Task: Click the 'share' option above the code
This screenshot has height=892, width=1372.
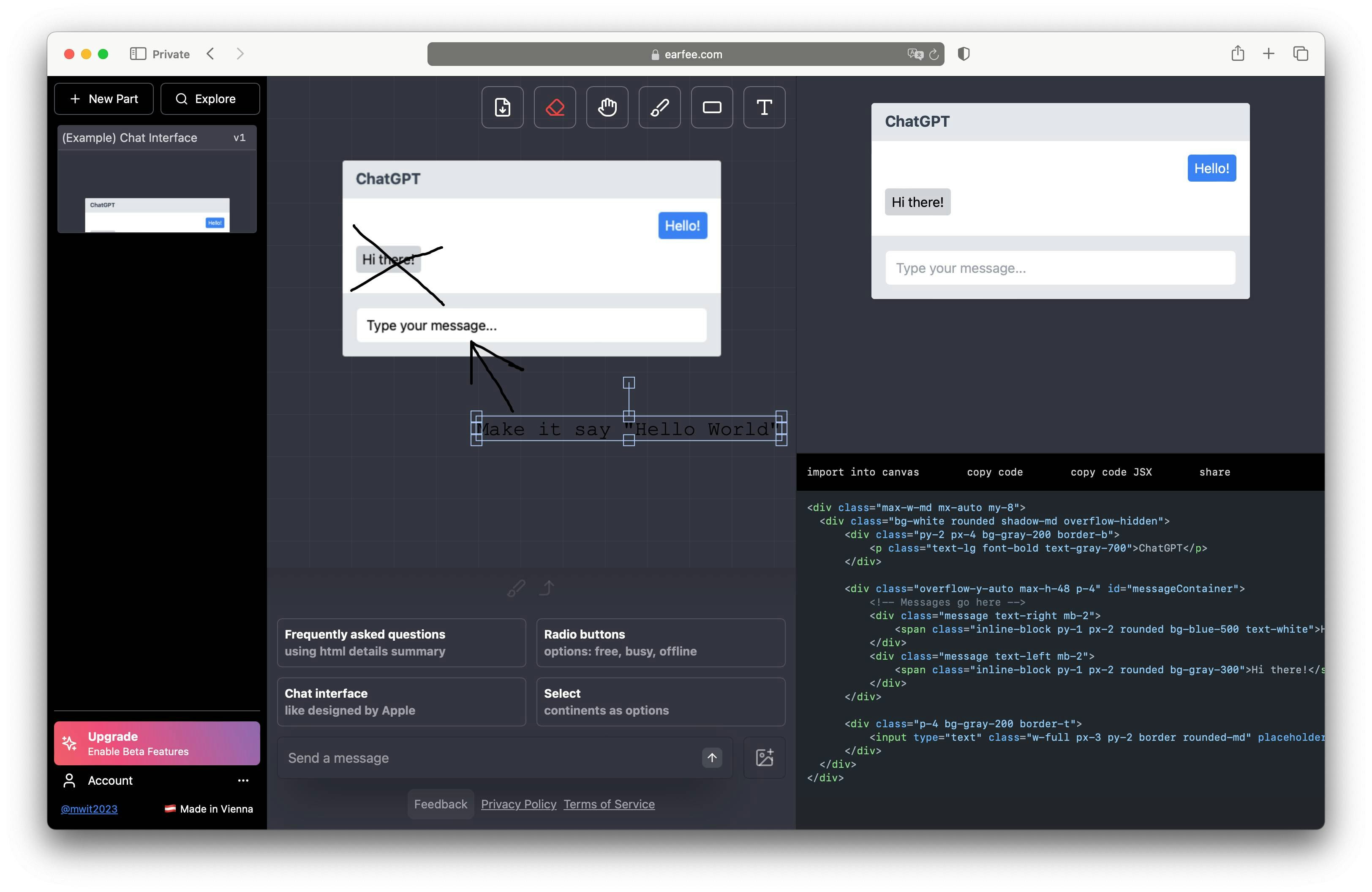Action: pos(1214,472)
